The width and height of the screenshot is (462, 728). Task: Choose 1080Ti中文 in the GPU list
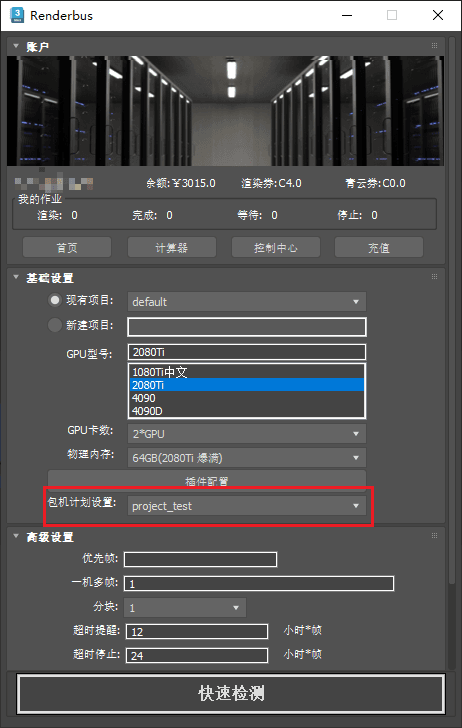(247, 372)
